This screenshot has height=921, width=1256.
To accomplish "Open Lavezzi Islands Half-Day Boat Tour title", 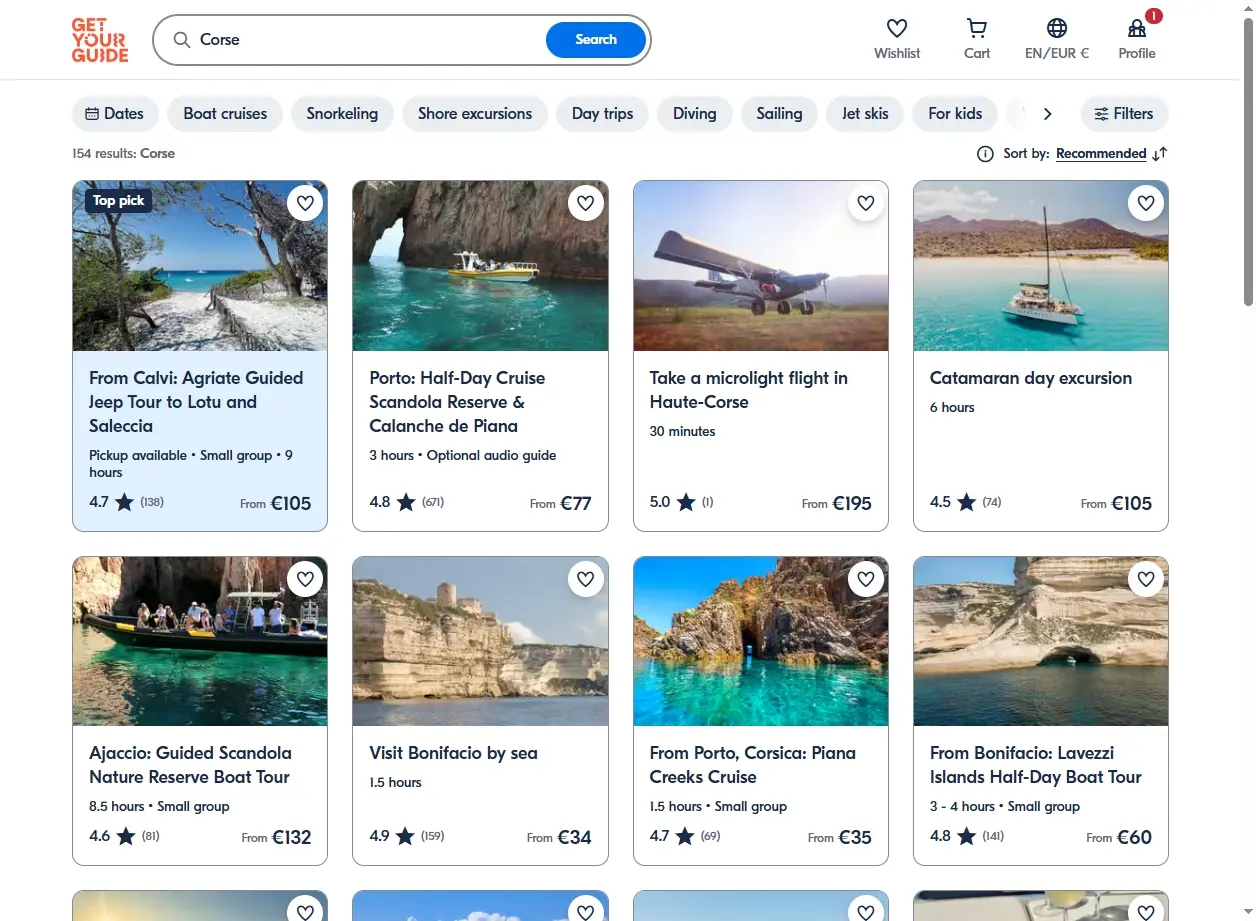I will [1036, 765].
